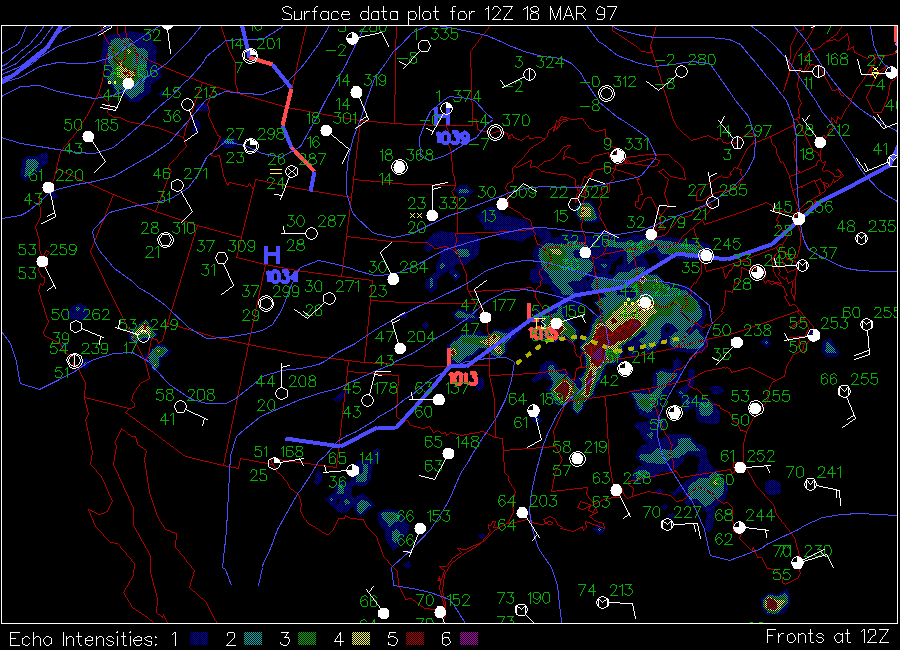The width and height of the screenshot is (900, 650).
Task: Click the blue H pressure center labeled 1034
Action: point(271,256)
